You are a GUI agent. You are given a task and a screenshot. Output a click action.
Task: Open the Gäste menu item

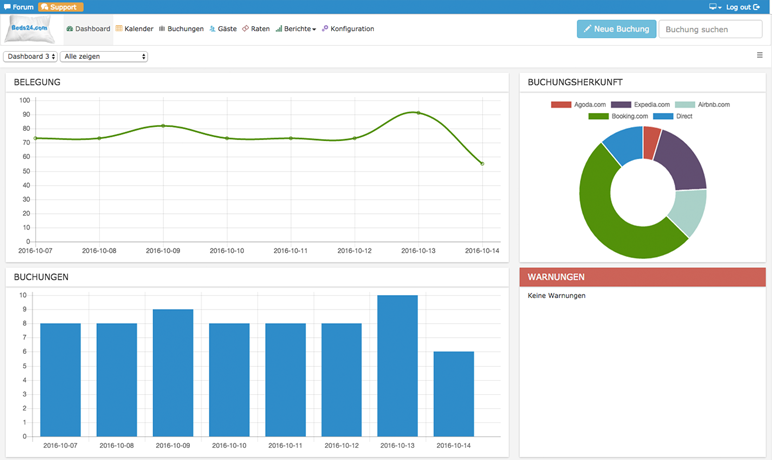[223, 29]
